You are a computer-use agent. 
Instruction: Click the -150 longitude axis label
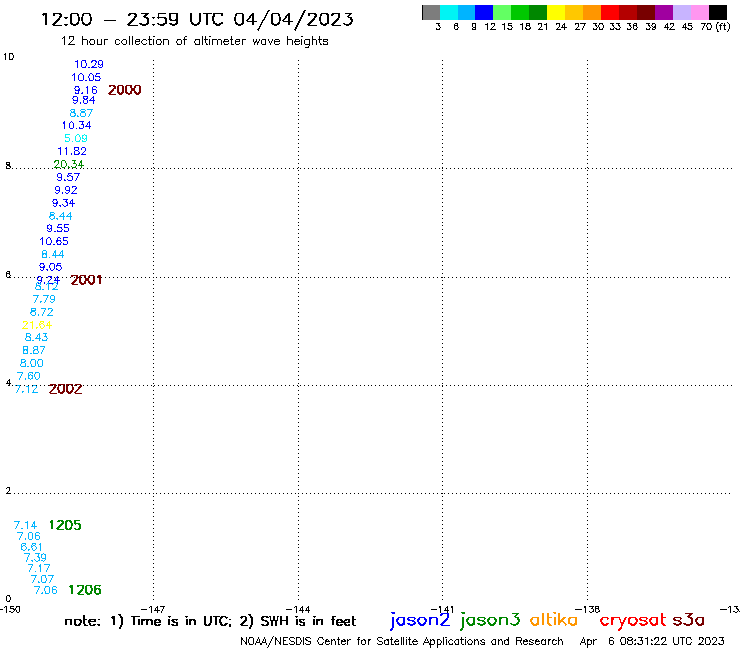point(10,610)
